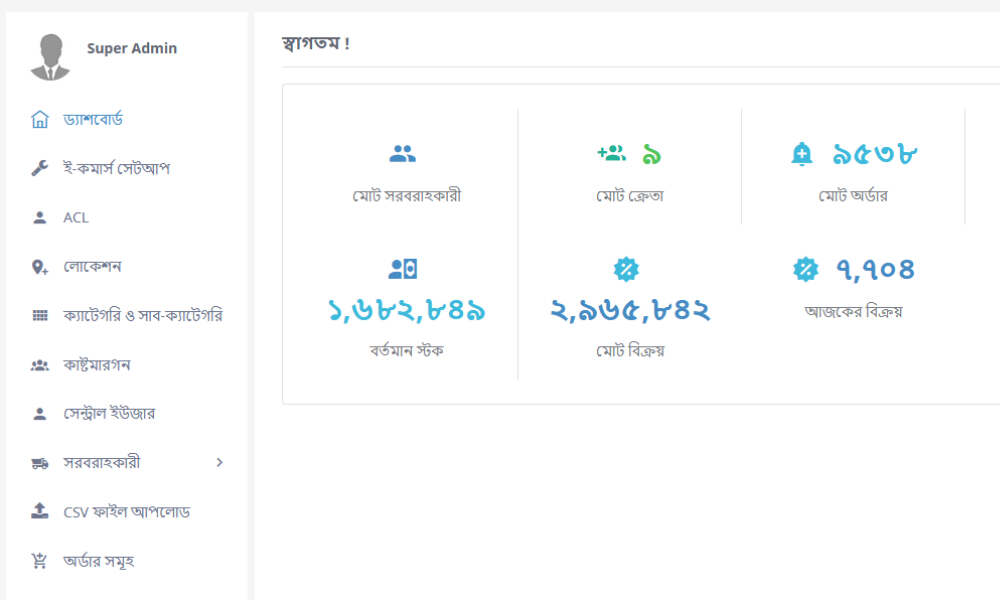This screenshot has width=1000, height=600.
Task: Click the bell icon in মোট অর্ডার card
Action: click(801, 154)
